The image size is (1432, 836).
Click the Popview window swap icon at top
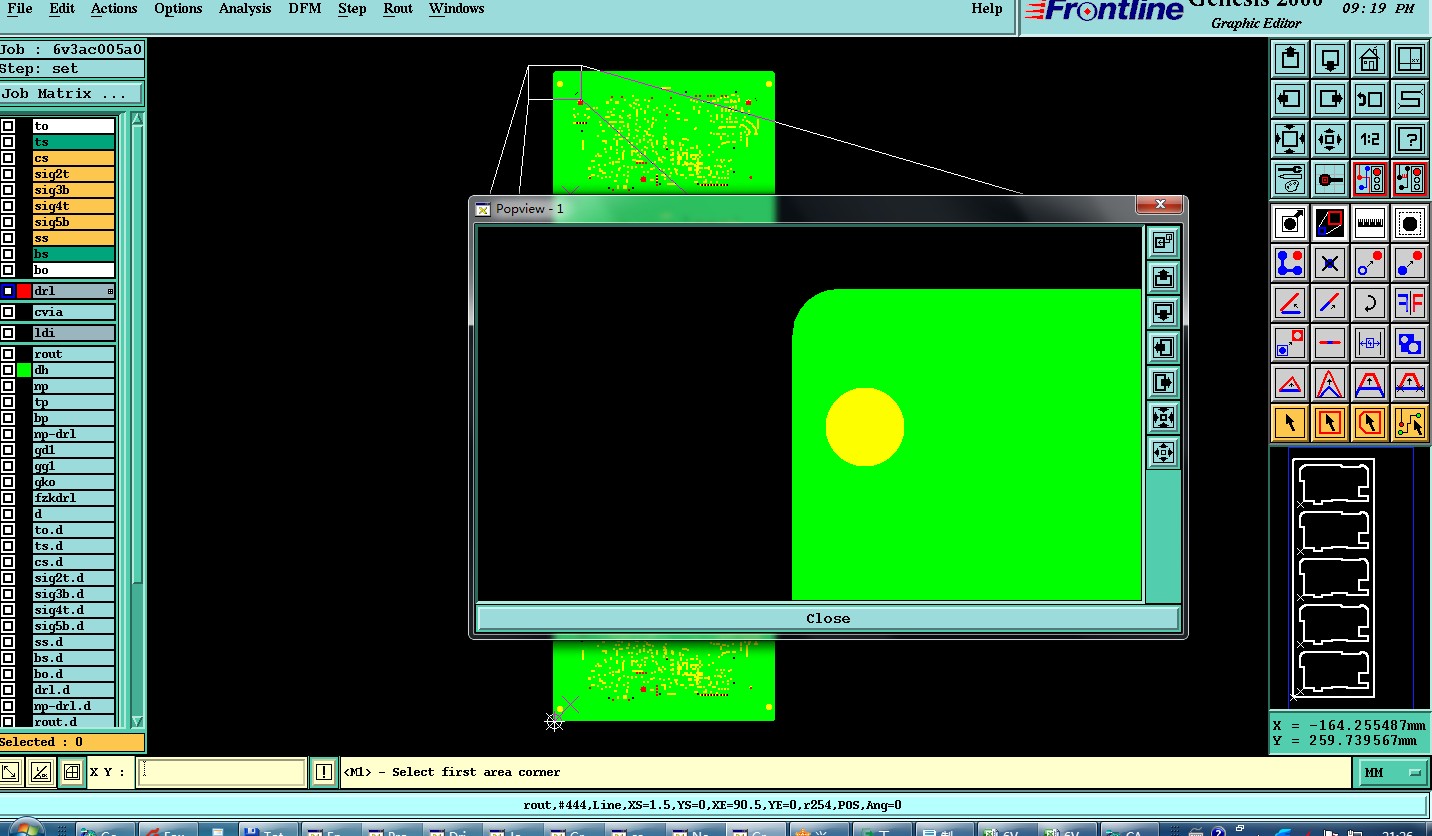click(x=1163, y=242)
